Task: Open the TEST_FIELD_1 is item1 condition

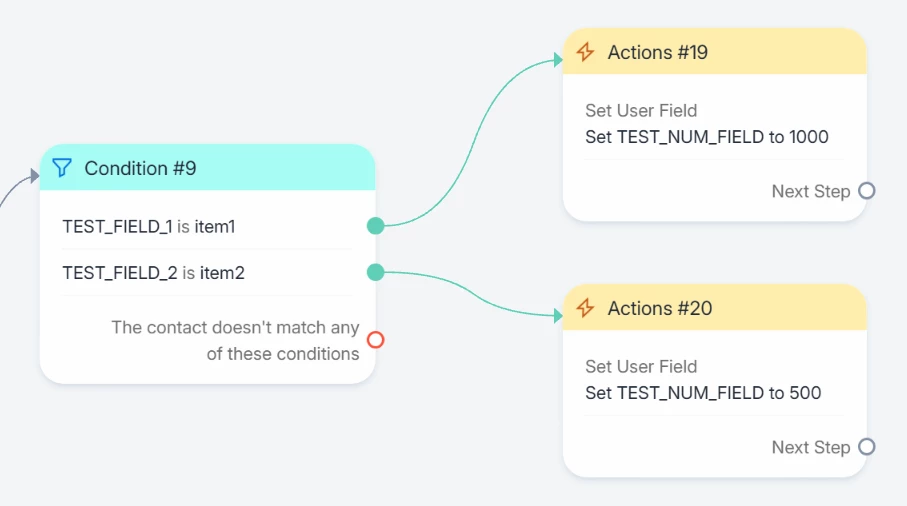Action: 149,227
